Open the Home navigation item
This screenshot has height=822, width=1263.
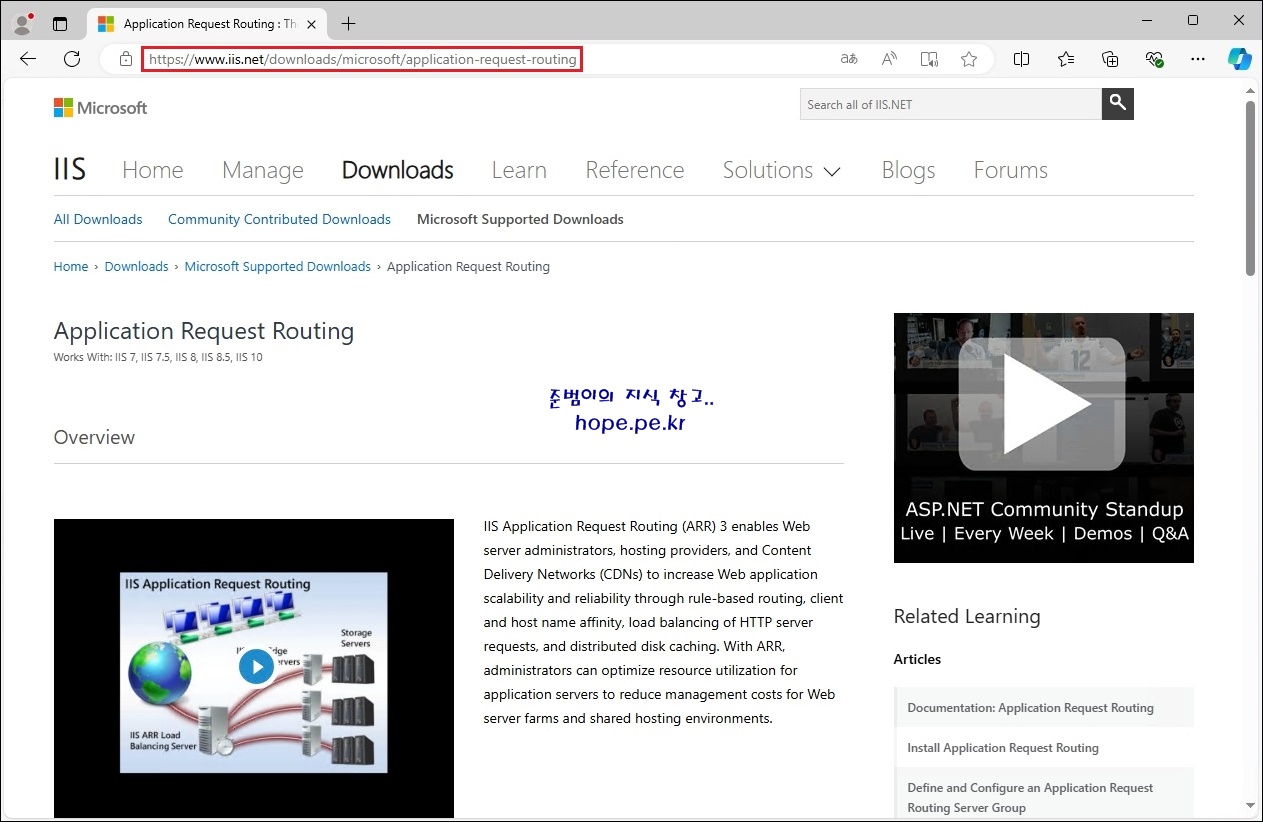(x=153, y=170)
